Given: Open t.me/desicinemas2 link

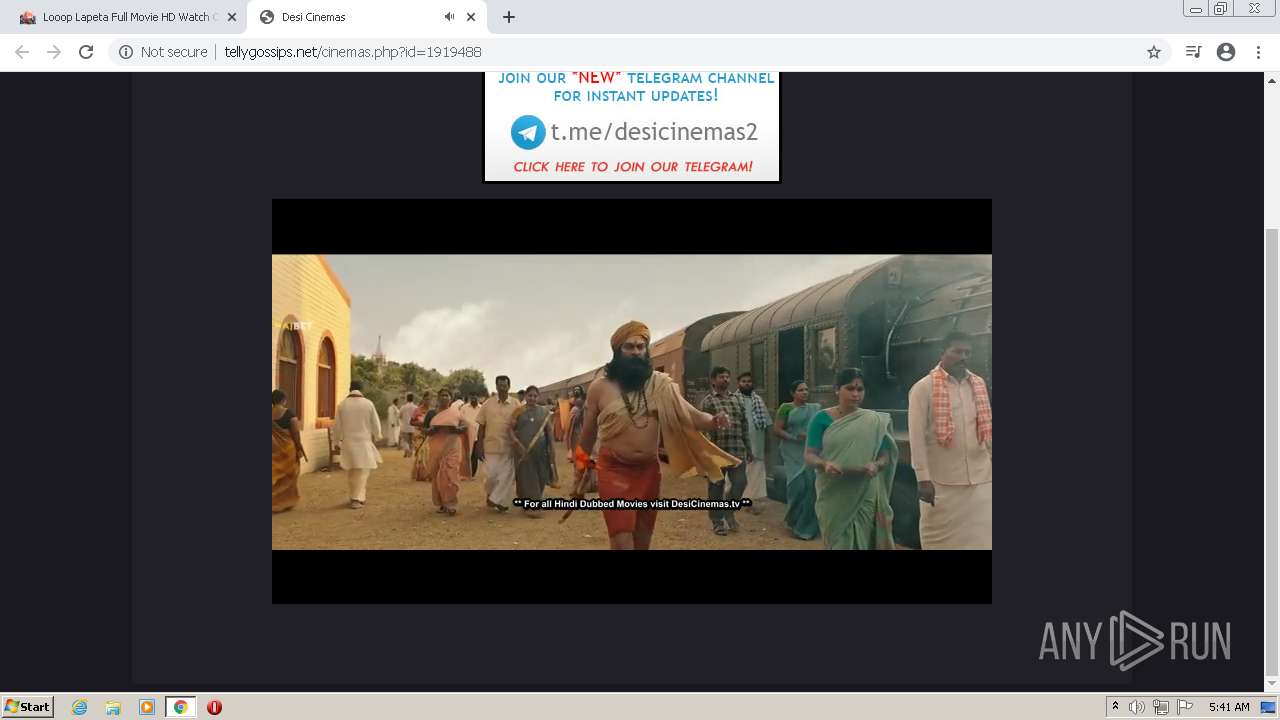Looking at the screenshot, I should [654, 132].
